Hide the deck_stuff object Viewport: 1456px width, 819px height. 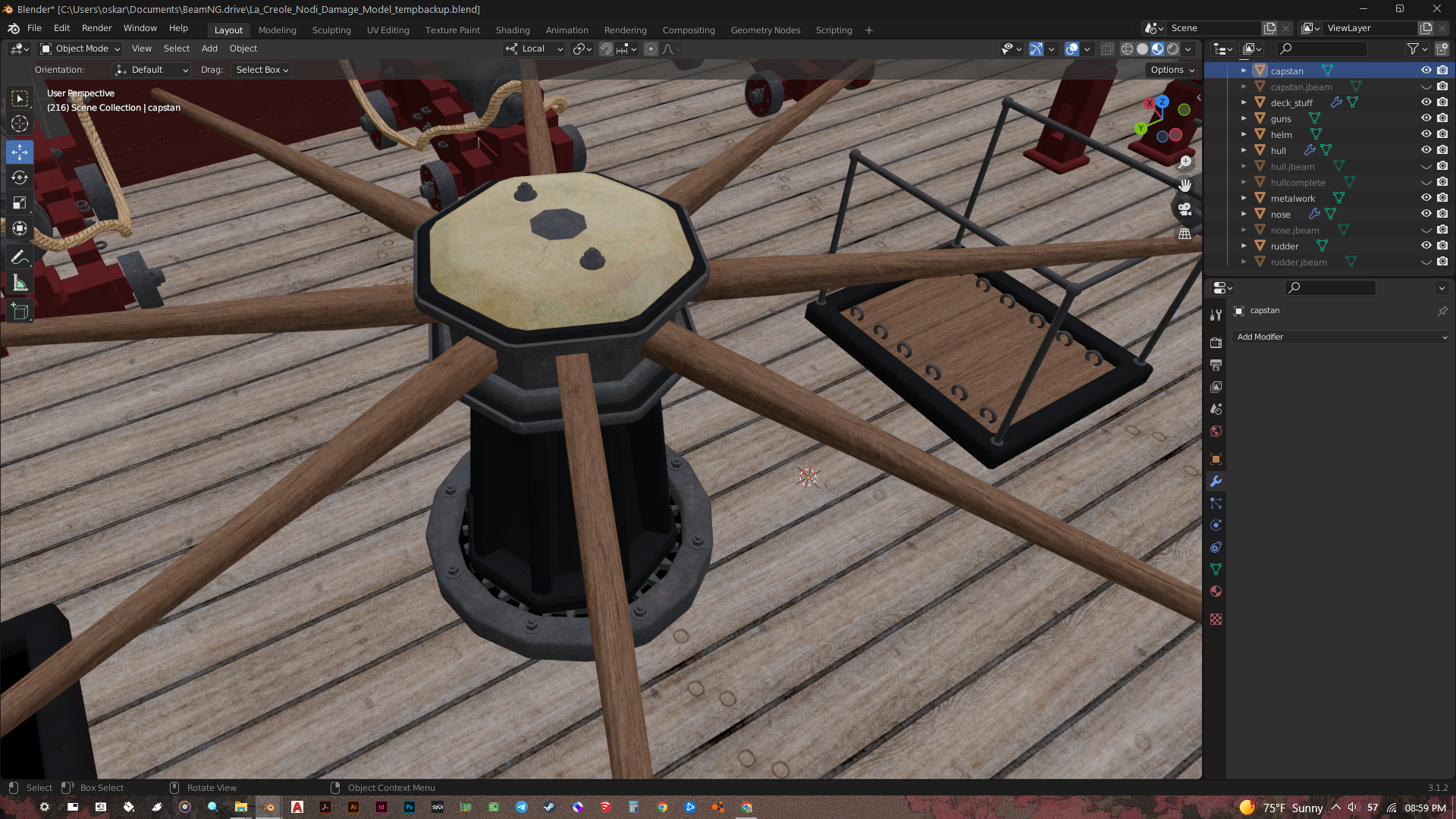[1426, 102]
